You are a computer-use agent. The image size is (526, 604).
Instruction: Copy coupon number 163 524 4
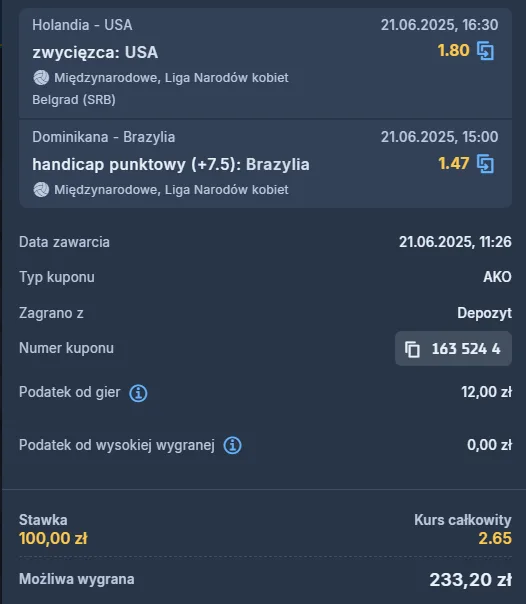click(x=453, y=349)
